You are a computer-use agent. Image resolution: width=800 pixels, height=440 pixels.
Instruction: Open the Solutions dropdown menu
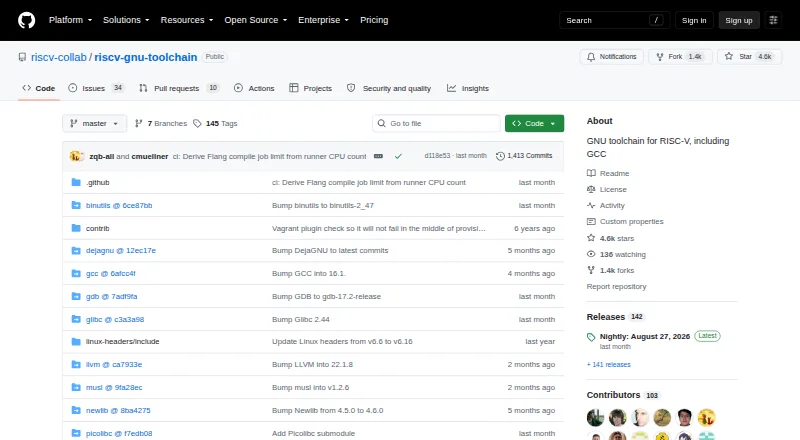(126, 20)
